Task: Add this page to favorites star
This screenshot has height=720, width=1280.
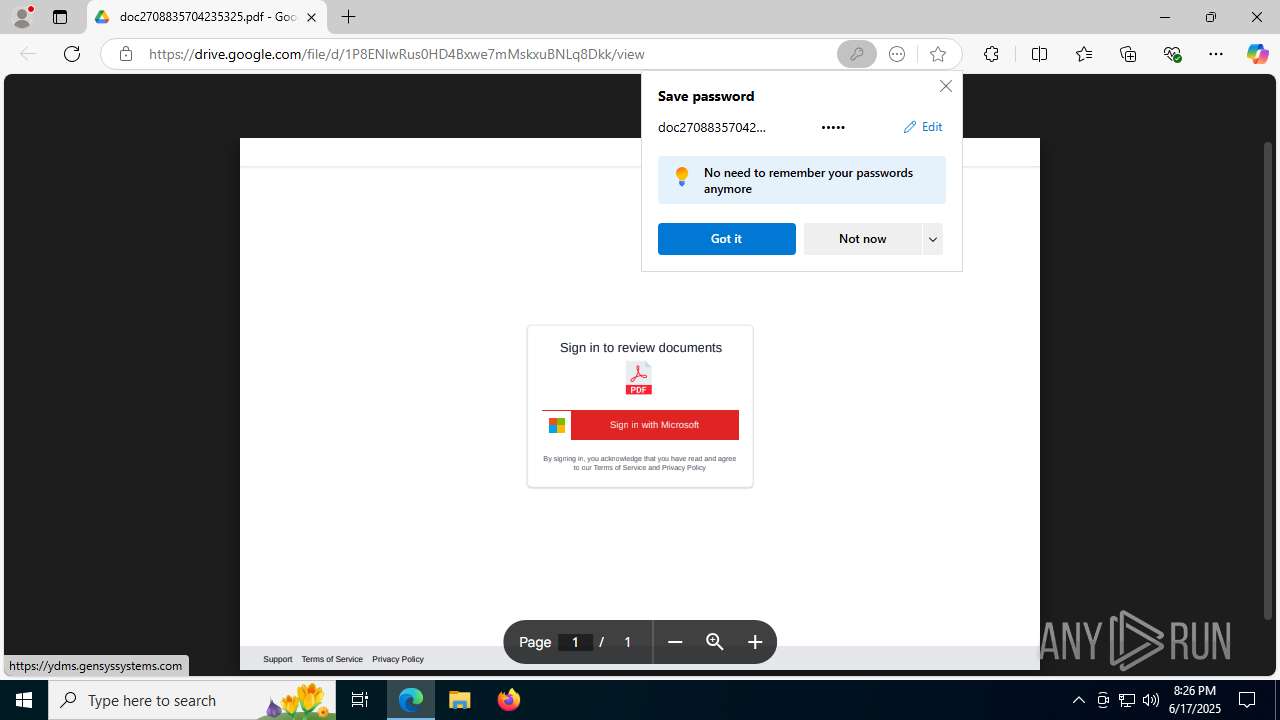Action: tap(938, 54)
